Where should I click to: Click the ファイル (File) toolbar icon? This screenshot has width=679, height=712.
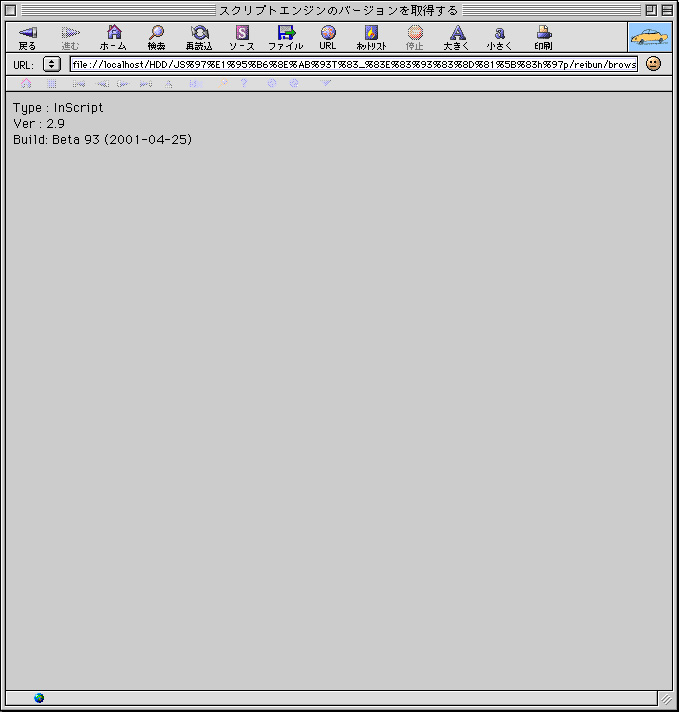click(x=286, y=37)
